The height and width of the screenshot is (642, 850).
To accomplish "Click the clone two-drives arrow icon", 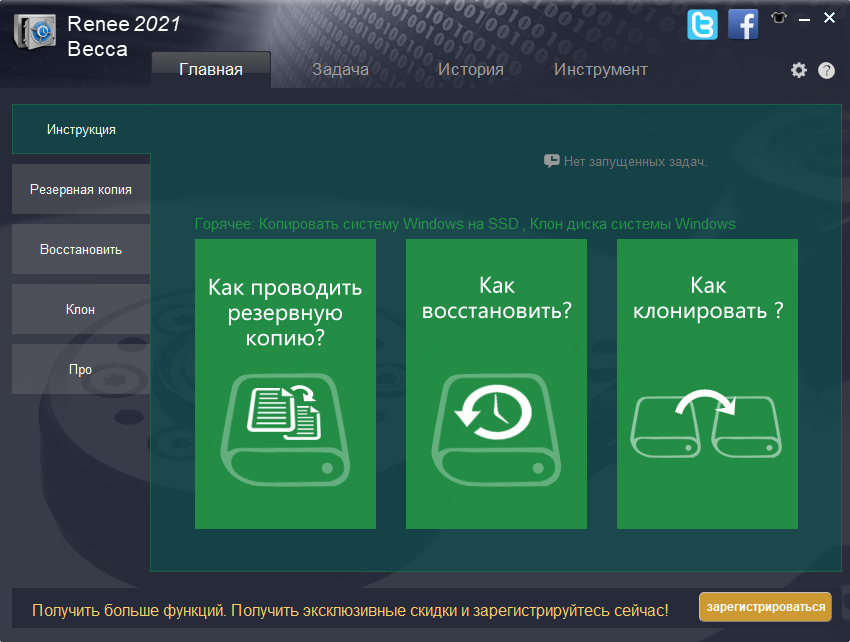I will [706, 423].
